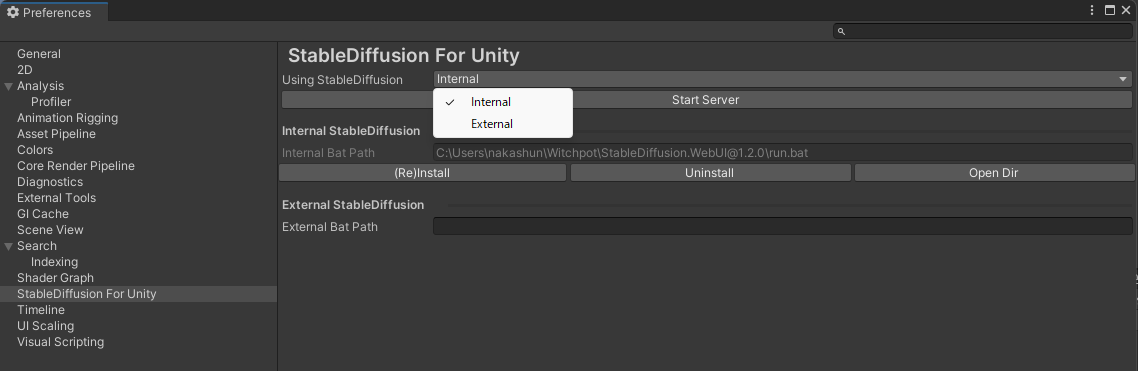Close the Preferences window
This screenshot has height=371, width=1138.
tap(1126, 10)
